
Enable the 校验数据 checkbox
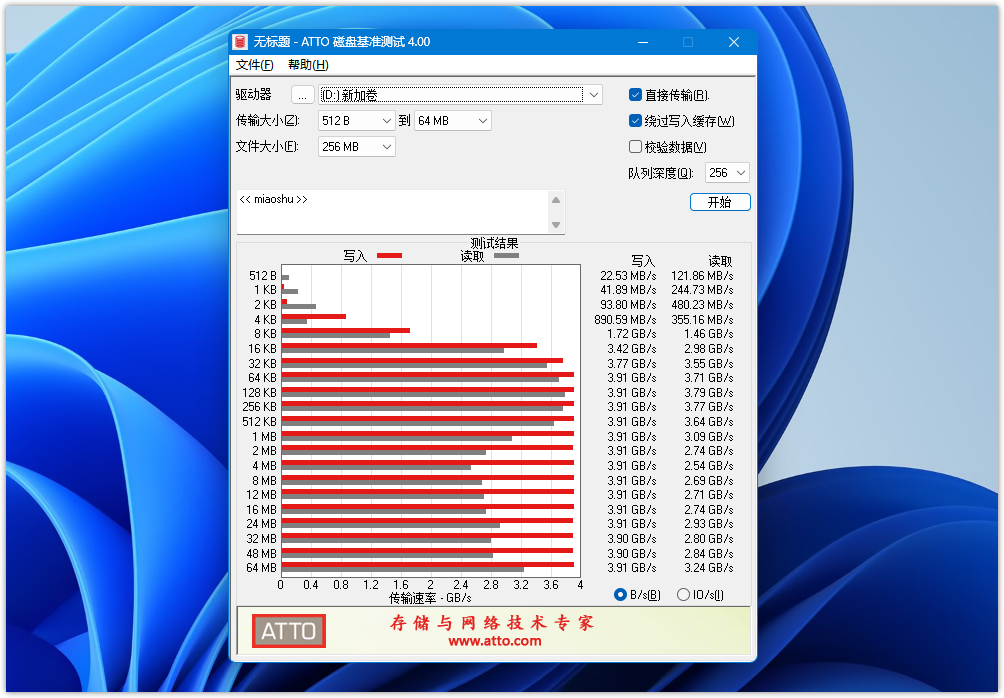pyautogui.click(x=635, y=147)
